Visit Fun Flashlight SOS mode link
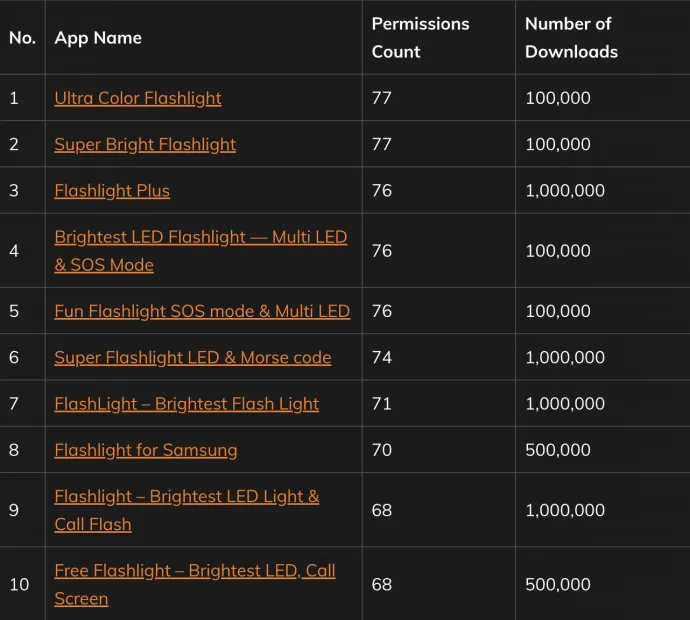This screenshot has height=620, width=690. tap(202, 311)
